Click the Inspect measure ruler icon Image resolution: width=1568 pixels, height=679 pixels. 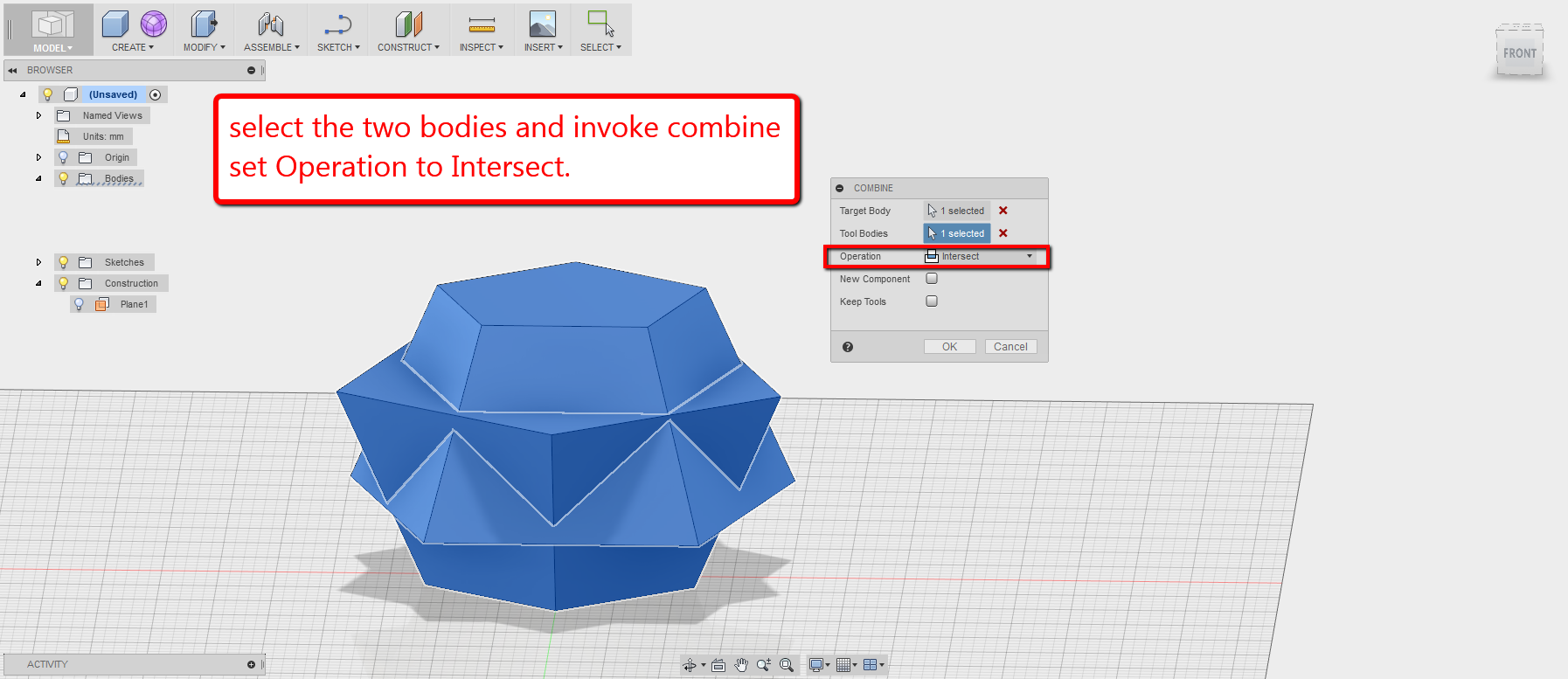pyautogui.click(x=482, y=24)
